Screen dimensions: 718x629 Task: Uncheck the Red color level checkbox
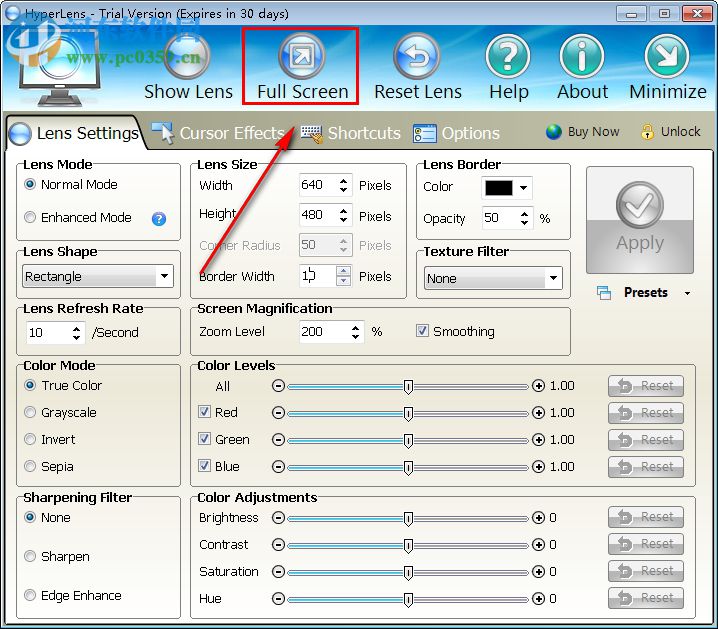tap(204, 412)
